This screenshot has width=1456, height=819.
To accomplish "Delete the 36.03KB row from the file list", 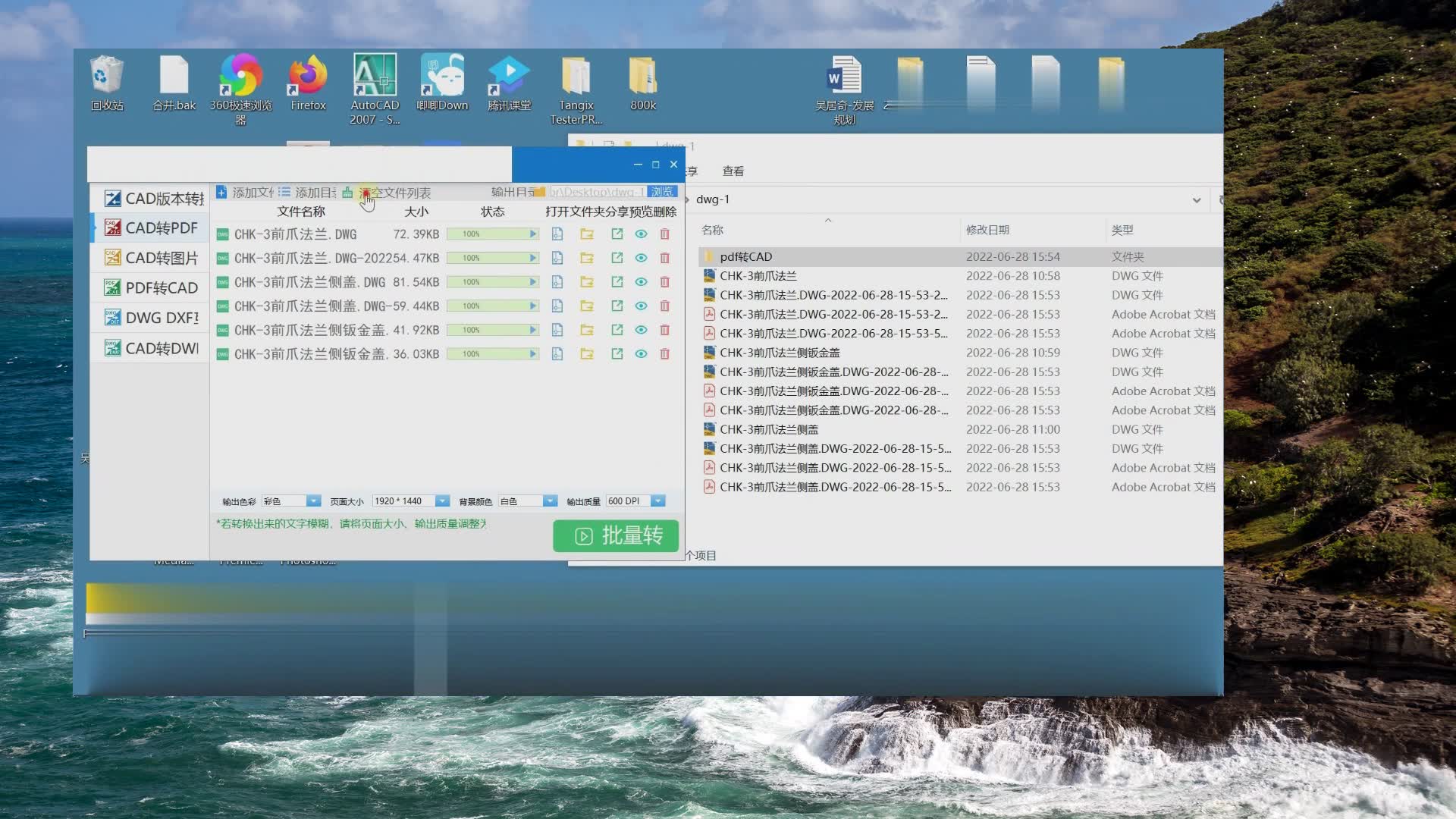I will click(x=665, y=354).
